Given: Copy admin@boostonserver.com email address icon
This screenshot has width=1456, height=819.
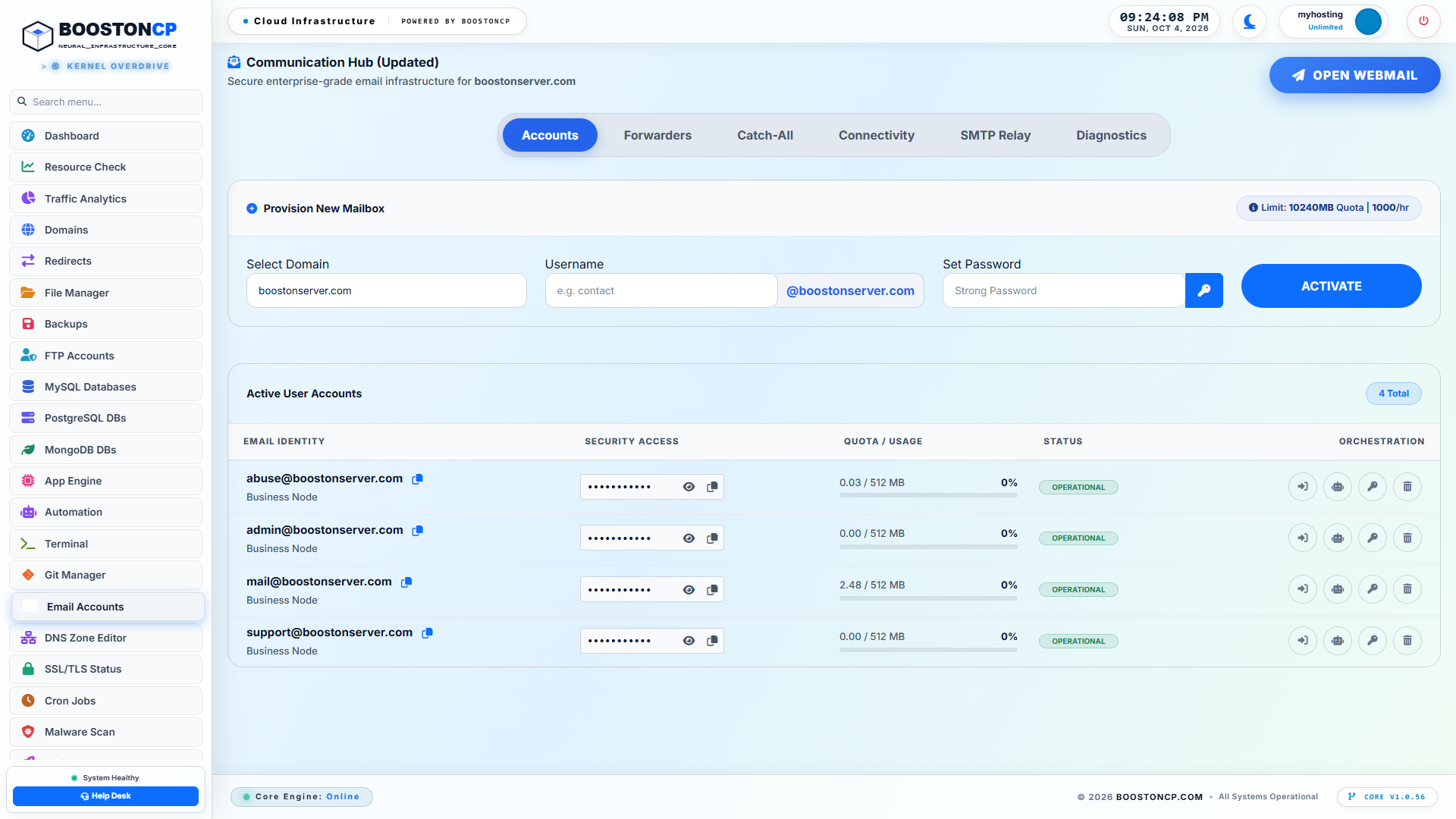Looking at the screenshot, I should (x=417, y=531).
